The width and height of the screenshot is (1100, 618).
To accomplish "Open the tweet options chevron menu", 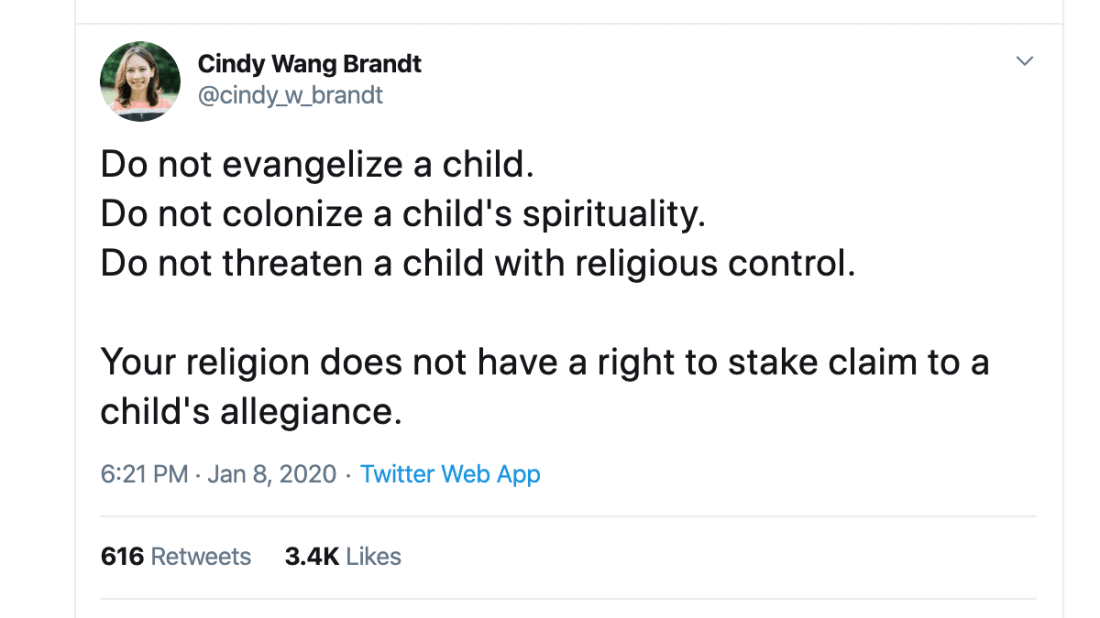I will (1024, 62).
